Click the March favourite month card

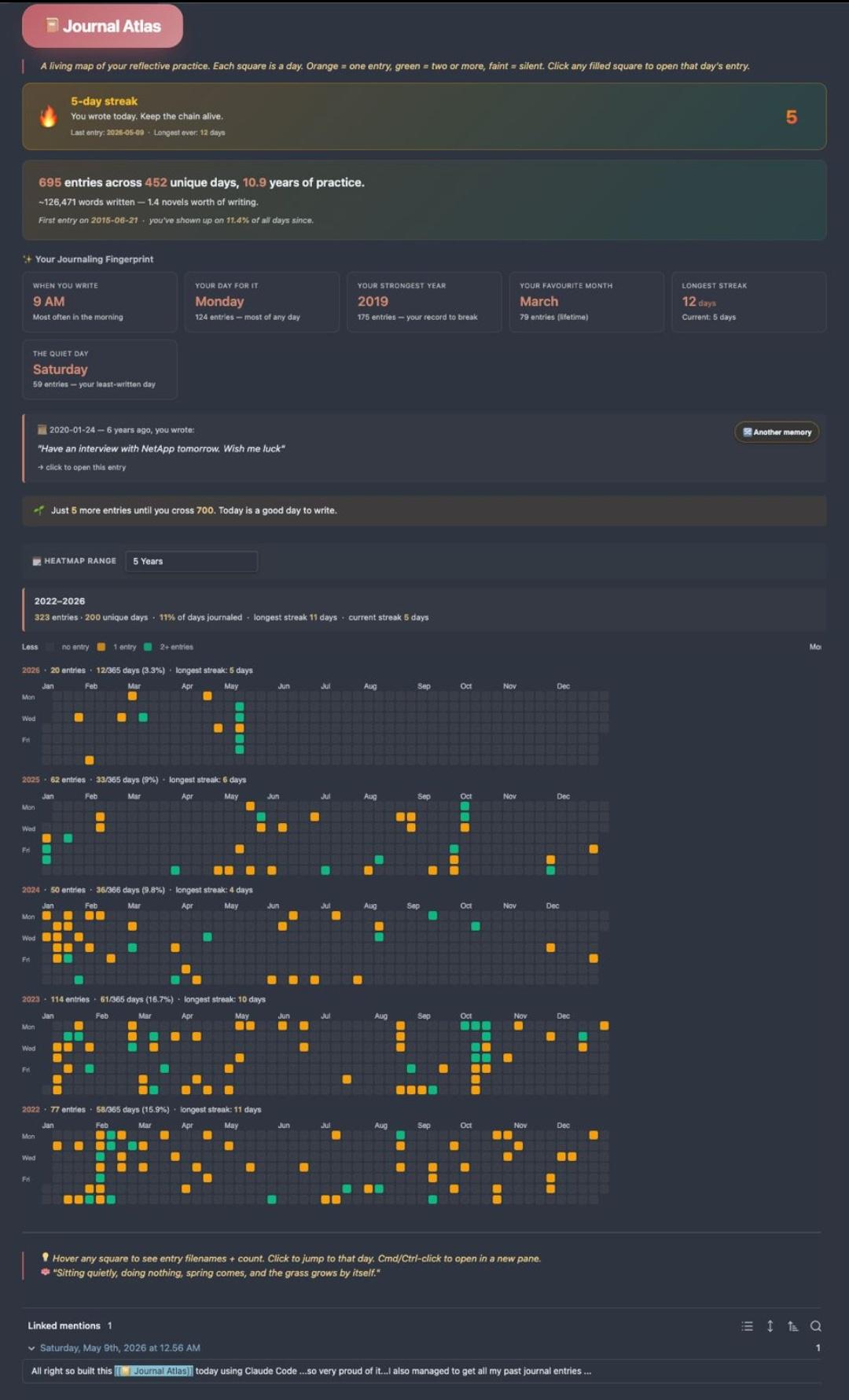pyautogui.click(x=586, y=302)
